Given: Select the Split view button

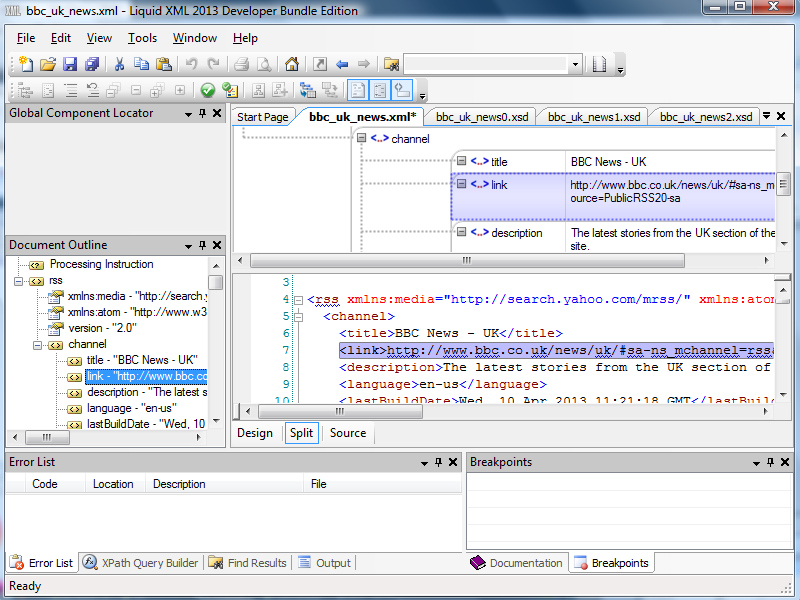Looking at the screenshot, I should [302, 433].
